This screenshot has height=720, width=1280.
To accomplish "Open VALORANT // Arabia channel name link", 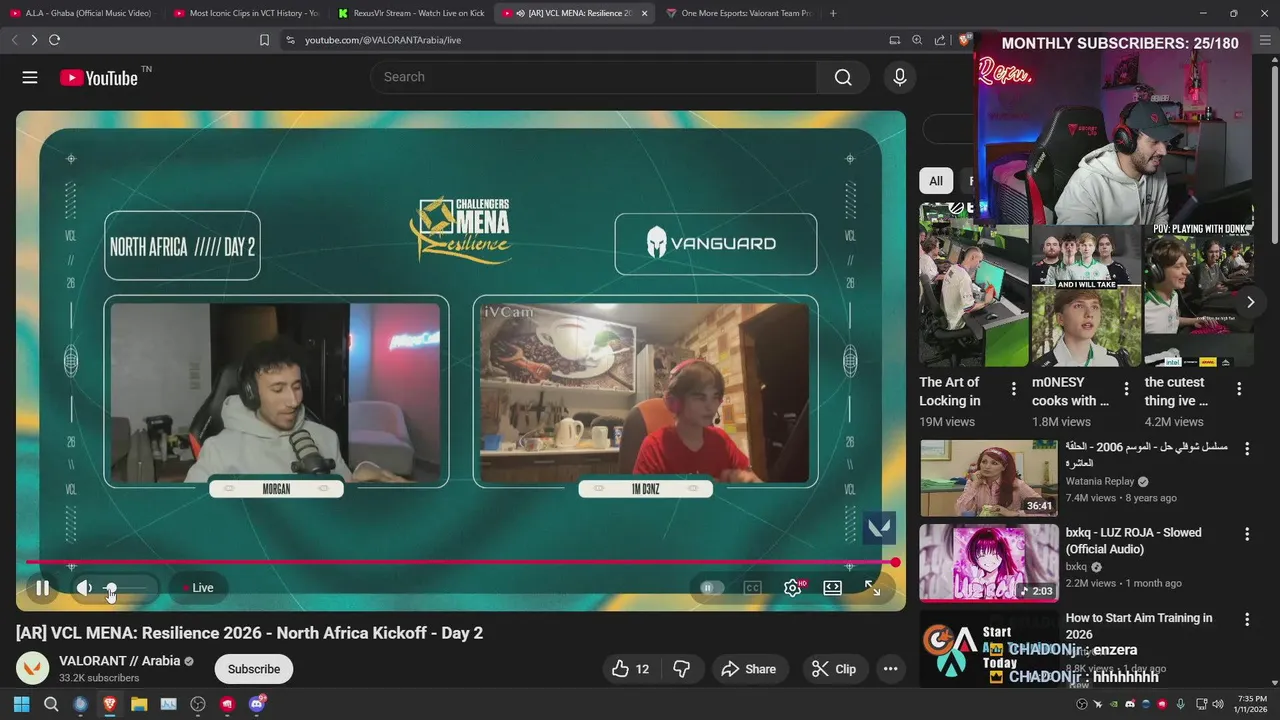I will 120,661.
